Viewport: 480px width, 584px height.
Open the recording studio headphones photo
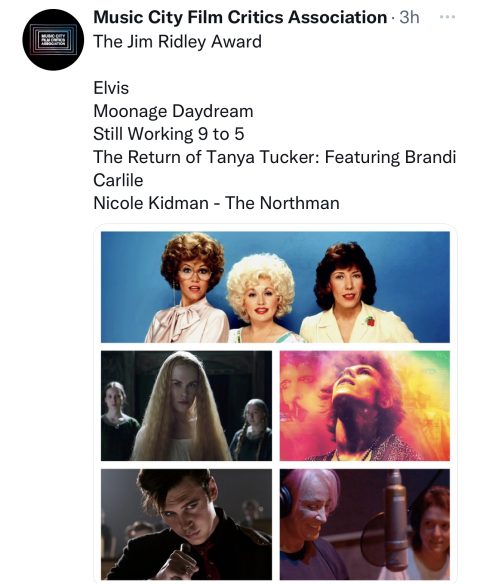pos(365,524)
